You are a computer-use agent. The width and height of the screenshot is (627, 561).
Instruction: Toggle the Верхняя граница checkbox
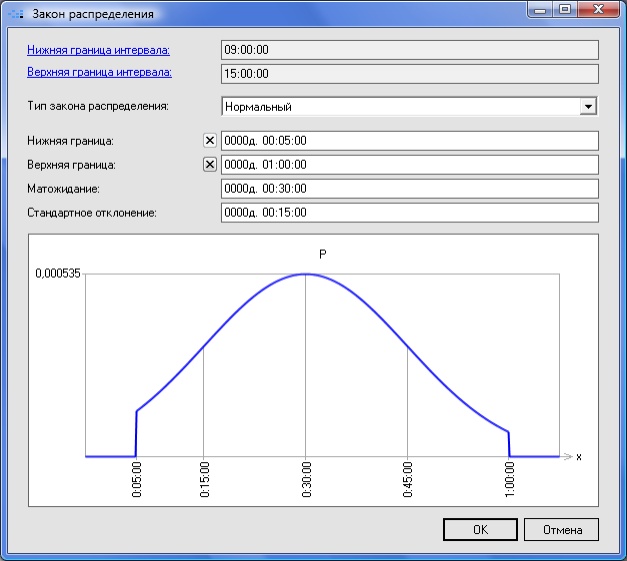coord(210,165)
